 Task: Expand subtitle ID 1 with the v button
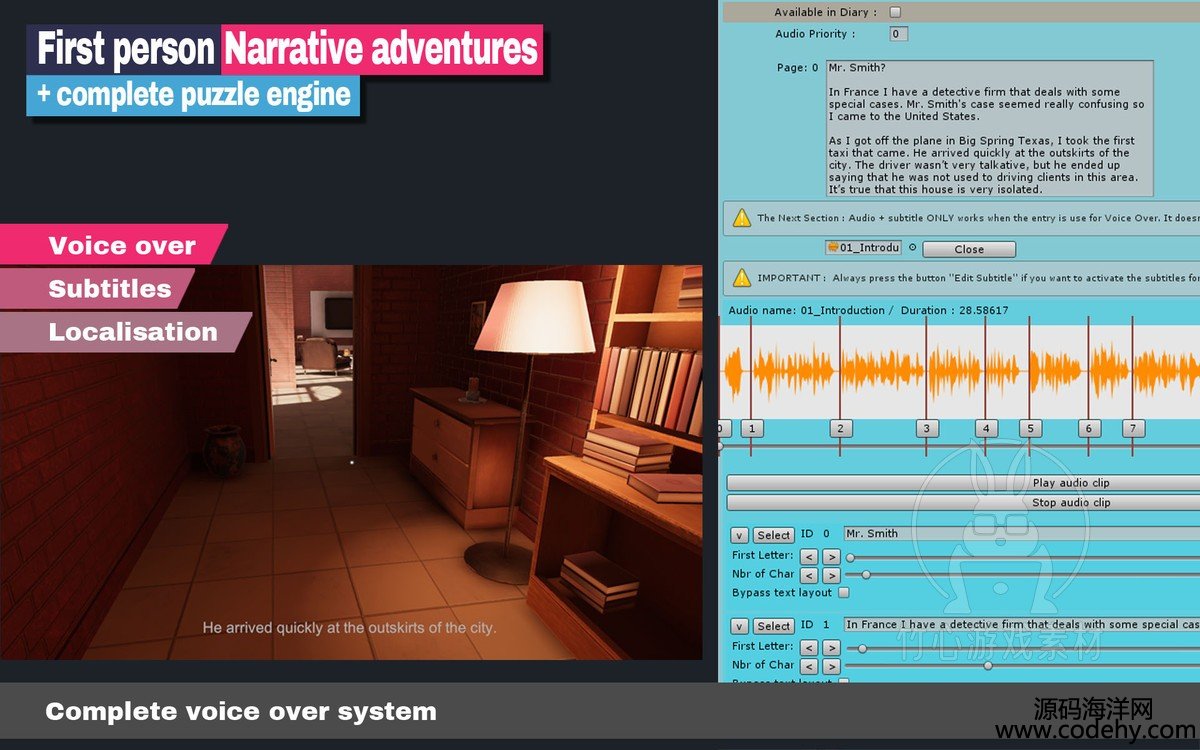click(739, 626)
